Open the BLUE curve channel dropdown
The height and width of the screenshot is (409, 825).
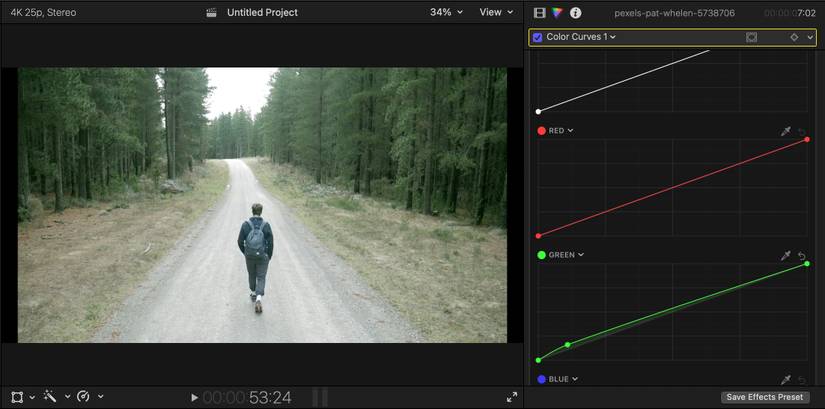point(563,379)
